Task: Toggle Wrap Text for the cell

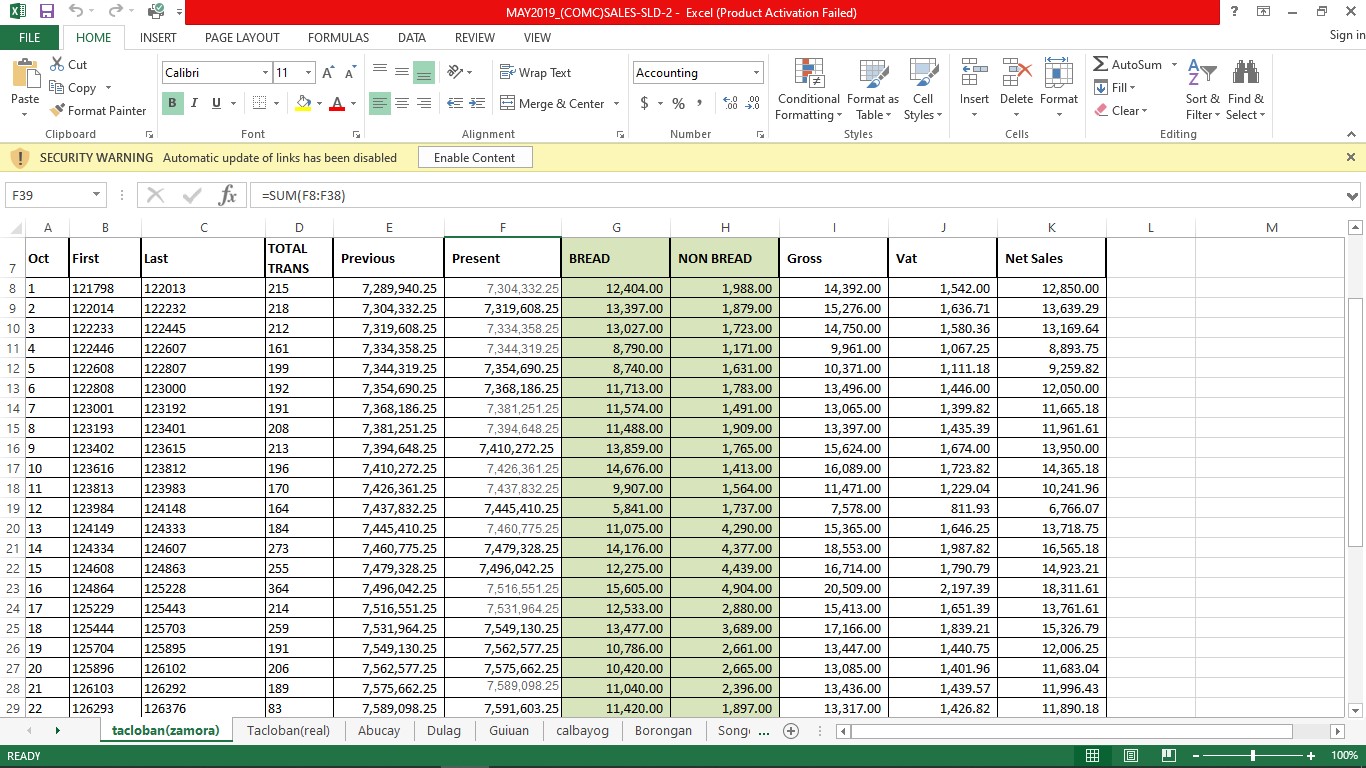Action: [535, 73]
